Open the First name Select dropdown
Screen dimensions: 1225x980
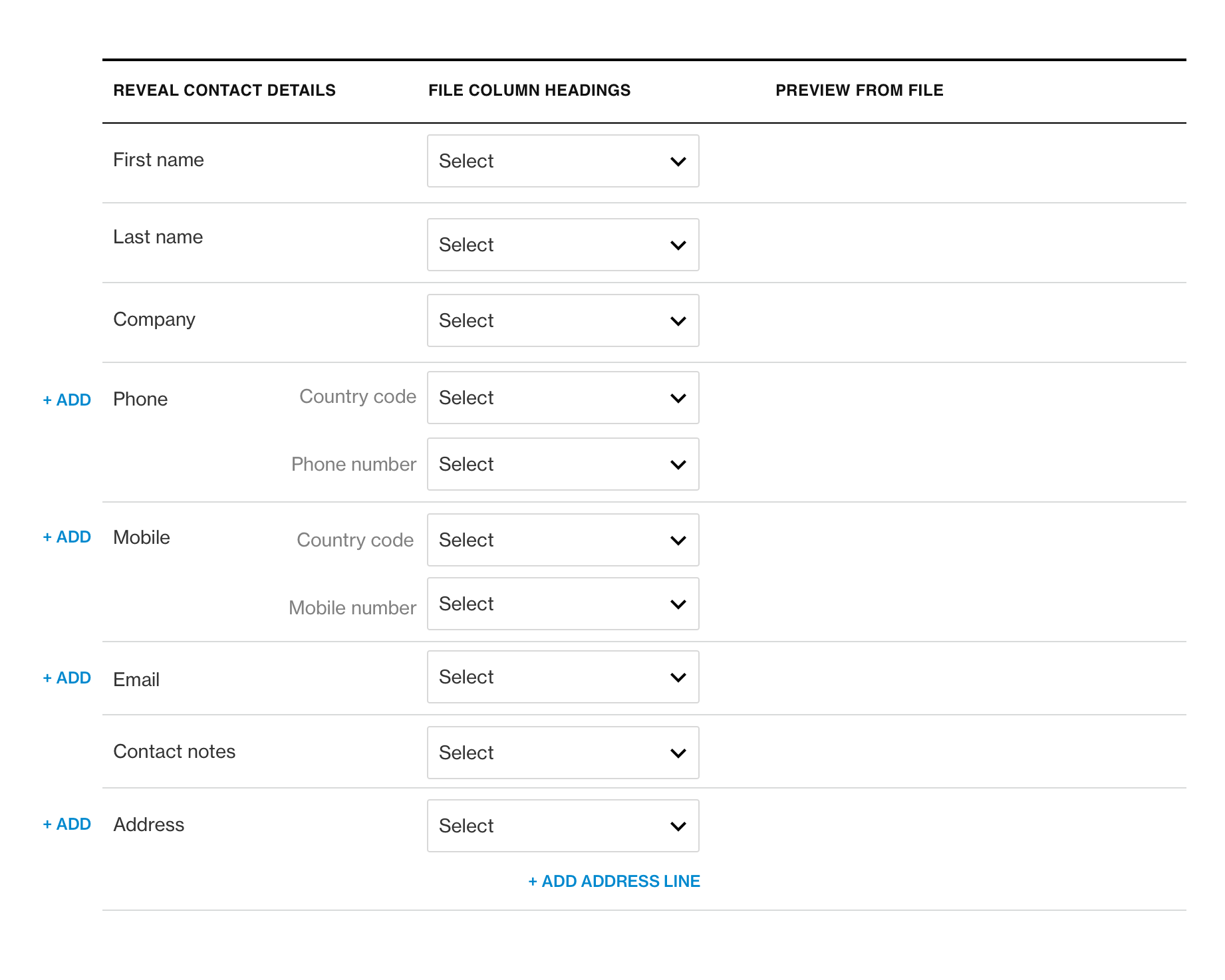tap(563, 161)
